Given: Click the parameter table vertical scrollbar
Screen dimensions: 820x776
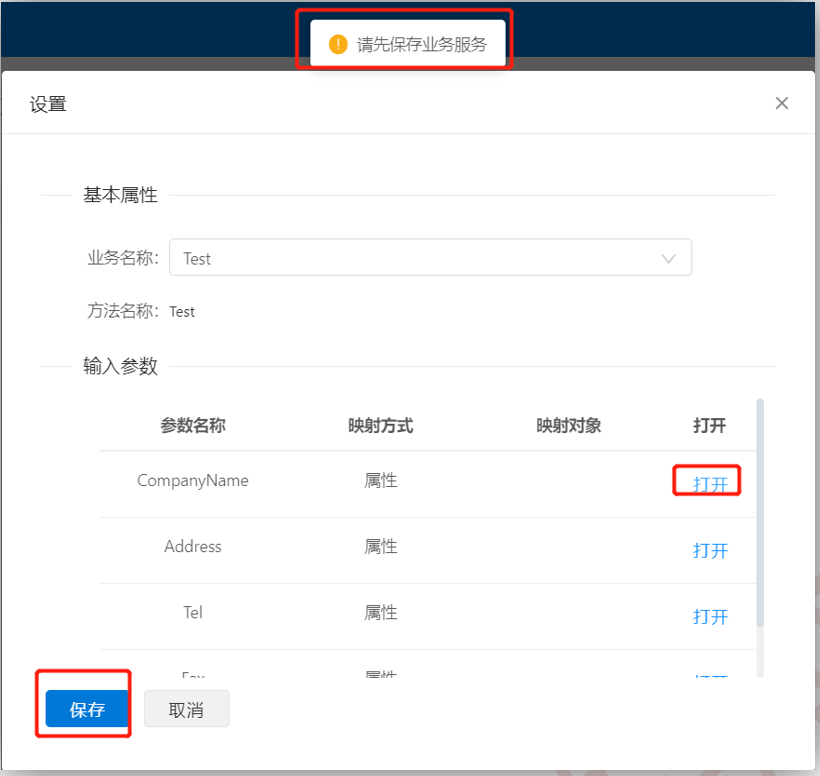Looking at the screenshot, I should click(759, 512).
